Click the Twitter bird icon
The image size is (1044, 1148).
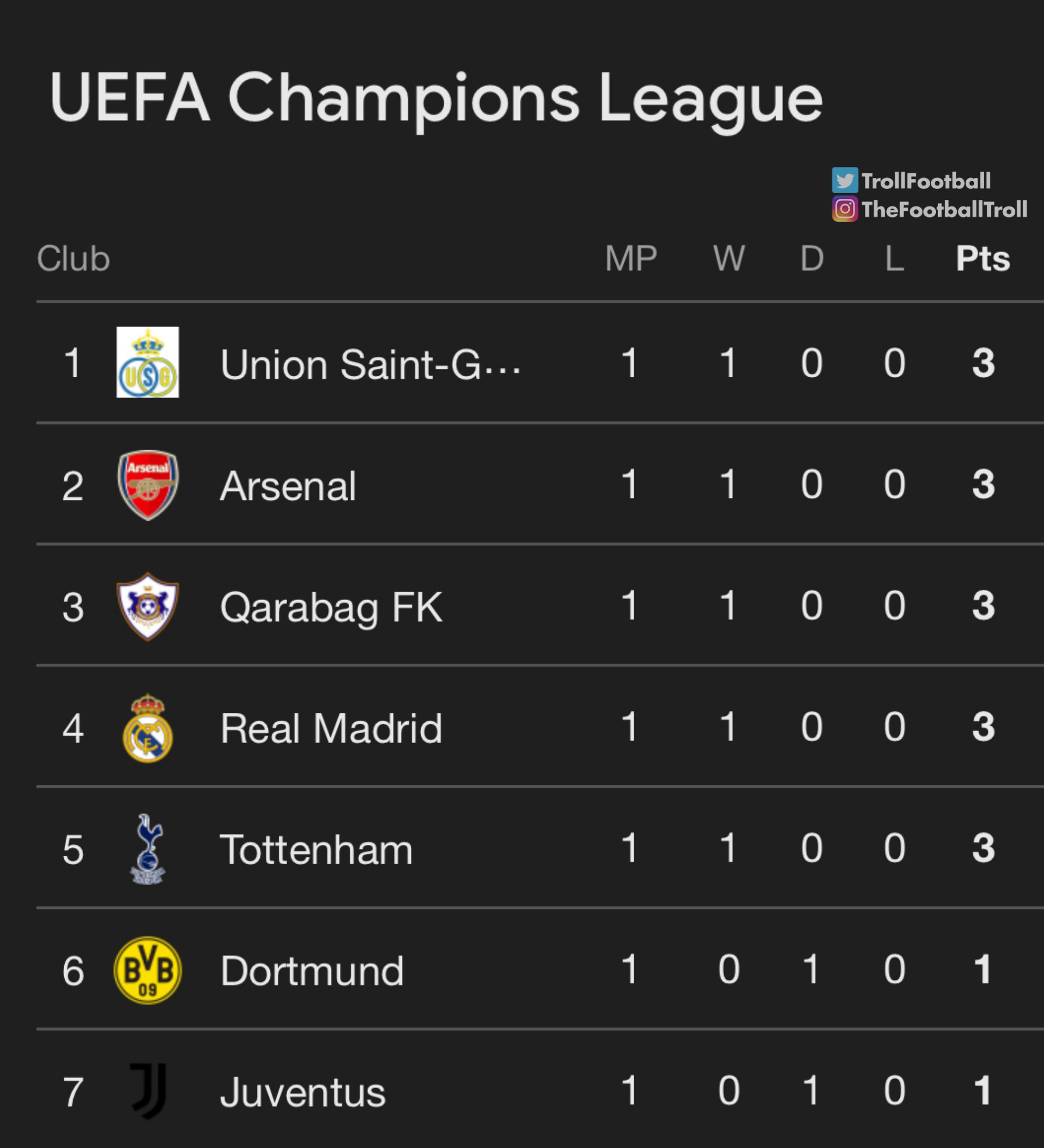(x=845, y=181)
